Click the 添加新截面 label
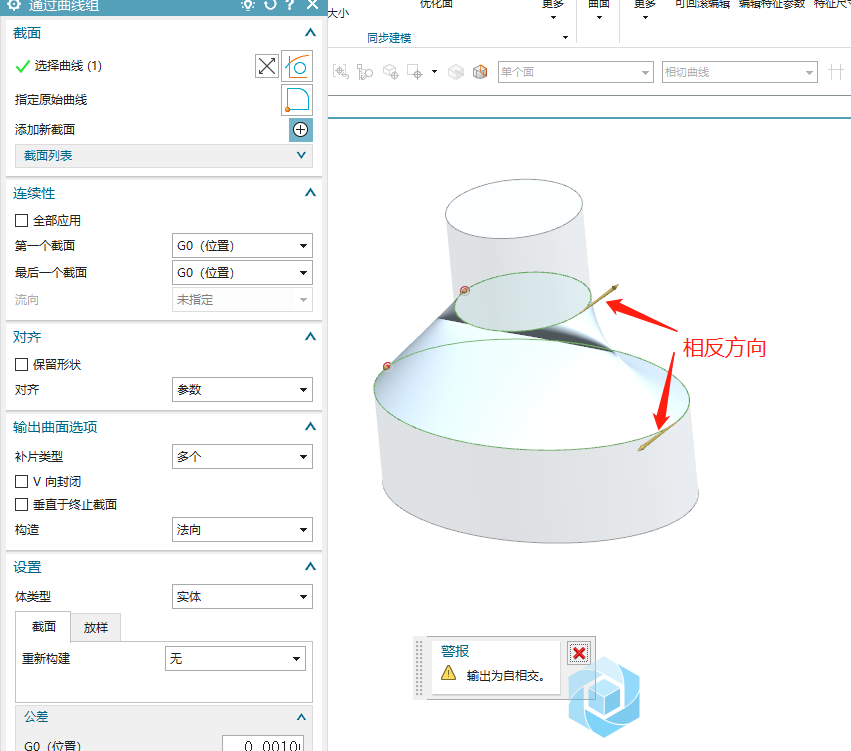This screenshot has width=851, height=751. (45, 130)
